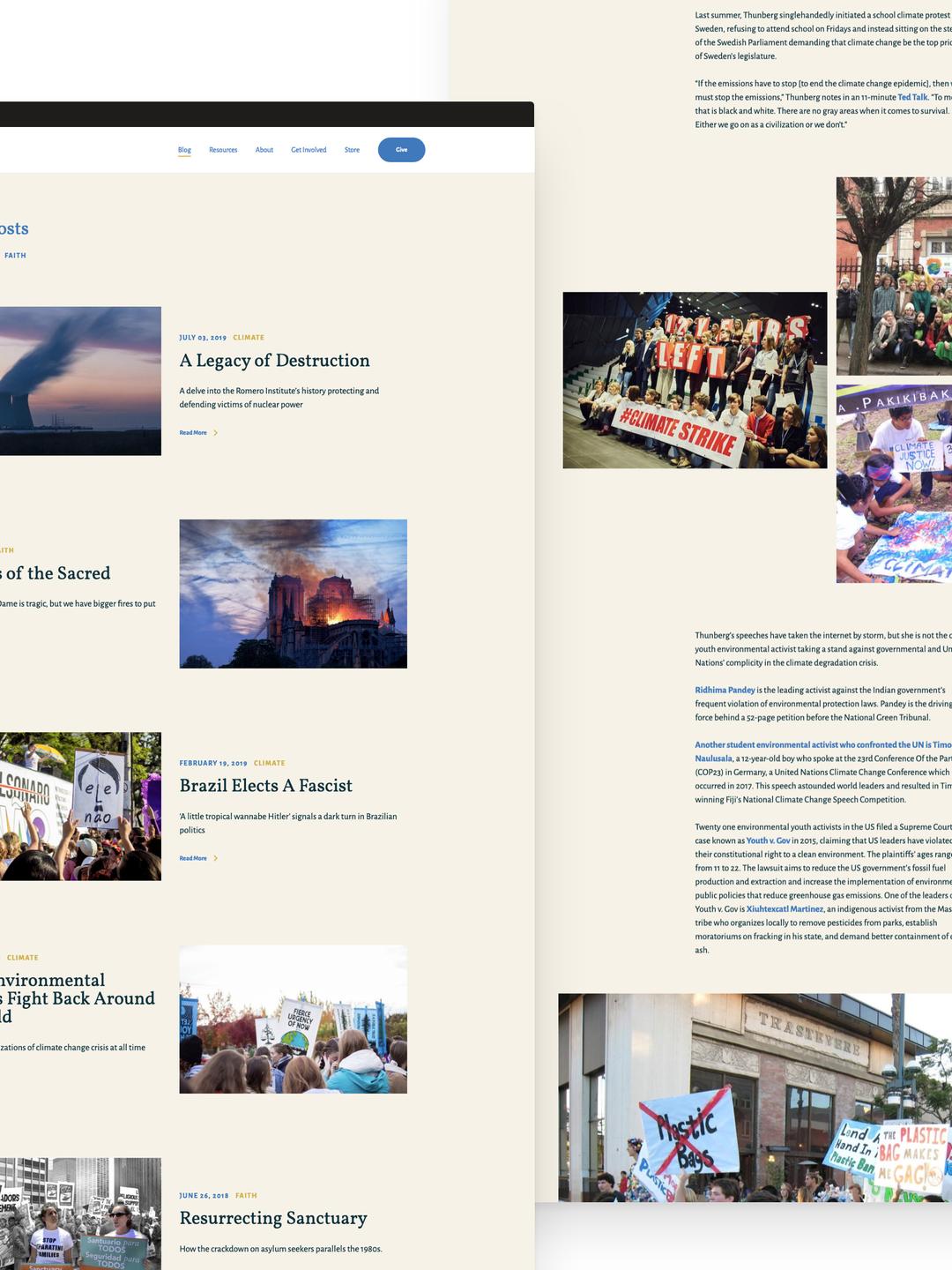Viewport: 952px width, 1270px height.
Task: Click FAITH tag on June 26, 2018 post
Action: pyautogui.click(x=246, y=1196)
